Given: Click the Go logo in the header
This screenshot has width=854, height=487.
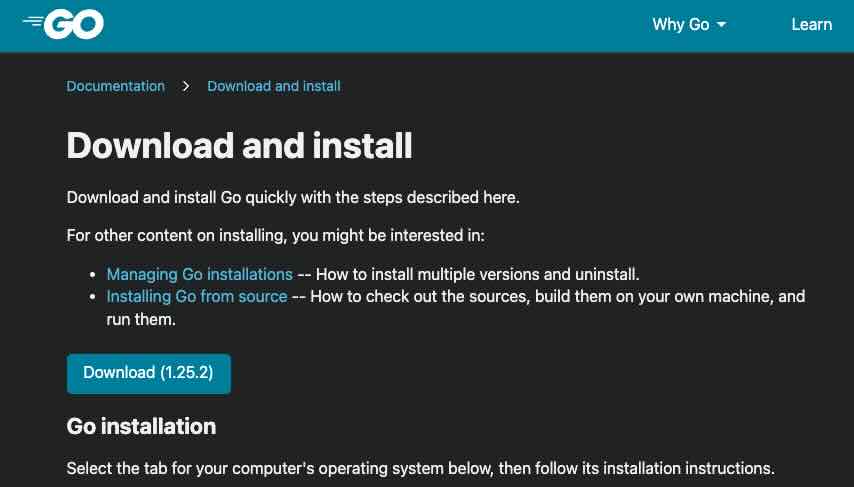Looking at the screenshot, I should 64,24.
